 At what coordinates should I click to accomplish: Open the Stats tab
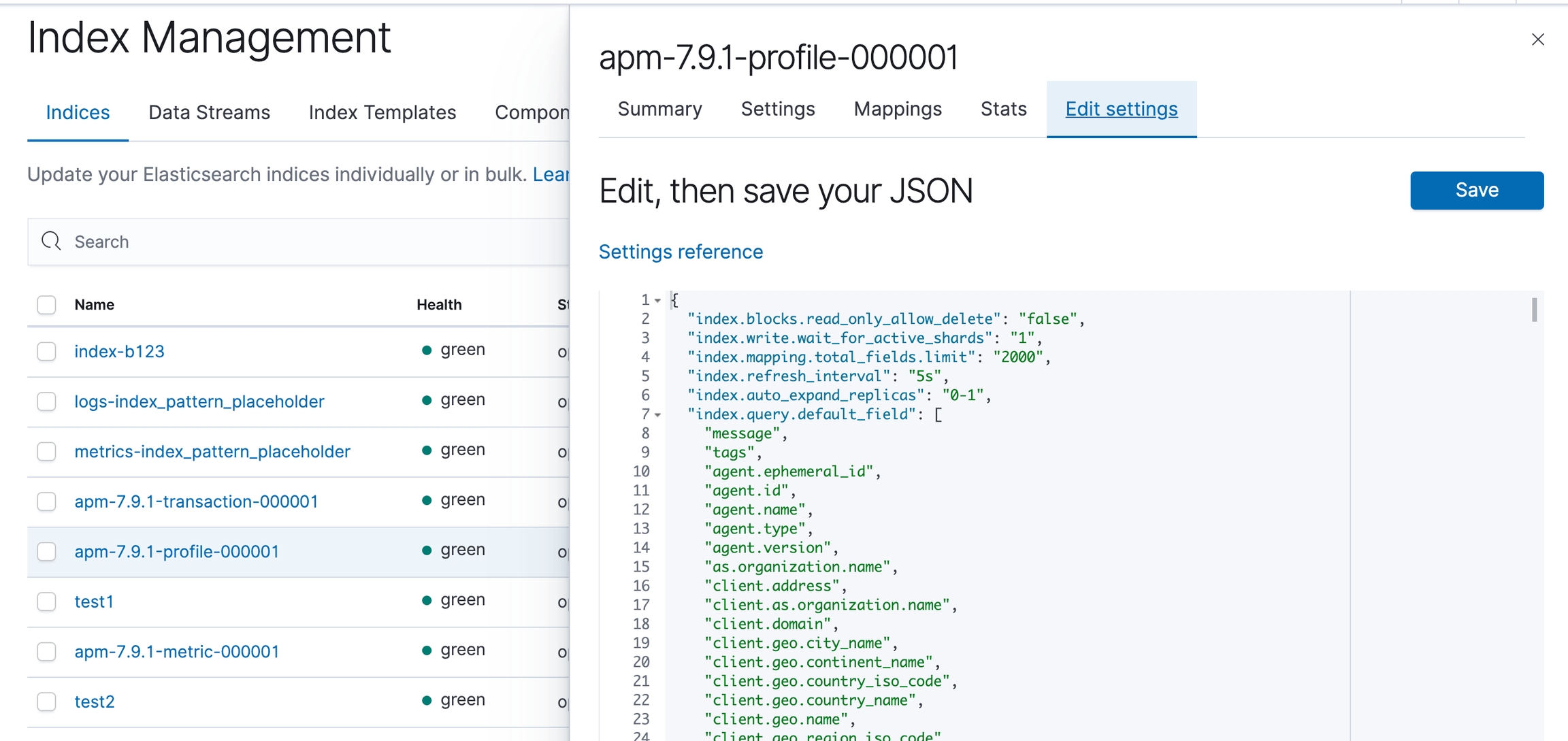tap(1003, 109)
